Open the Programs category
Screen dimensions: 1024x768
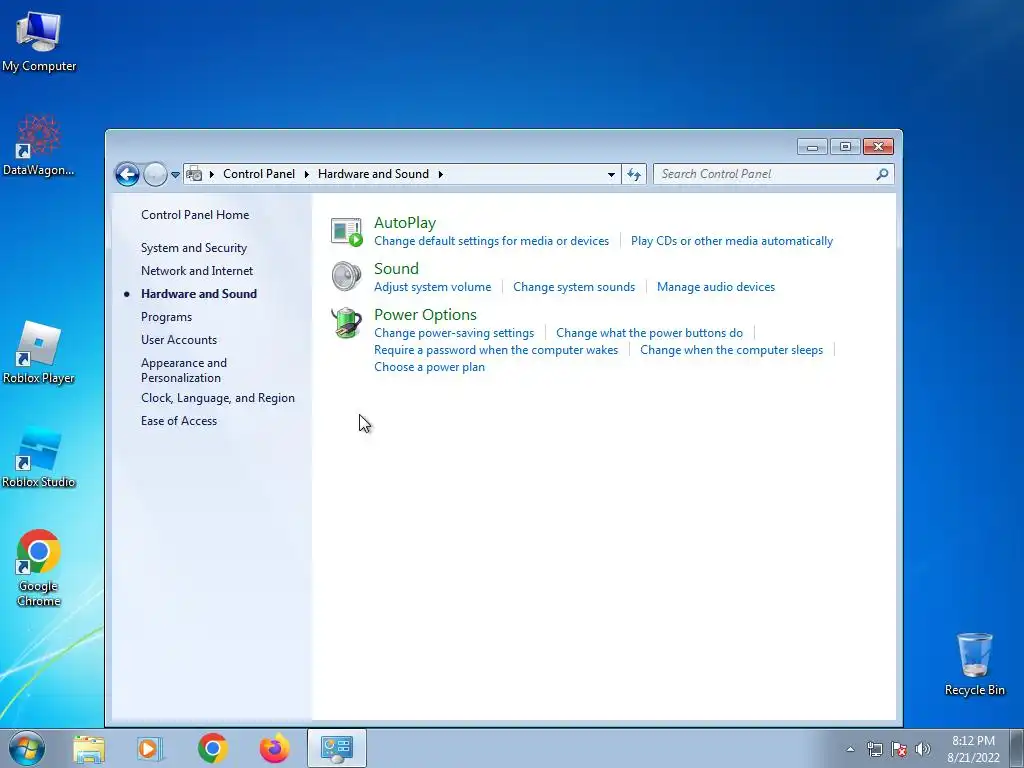166,317
